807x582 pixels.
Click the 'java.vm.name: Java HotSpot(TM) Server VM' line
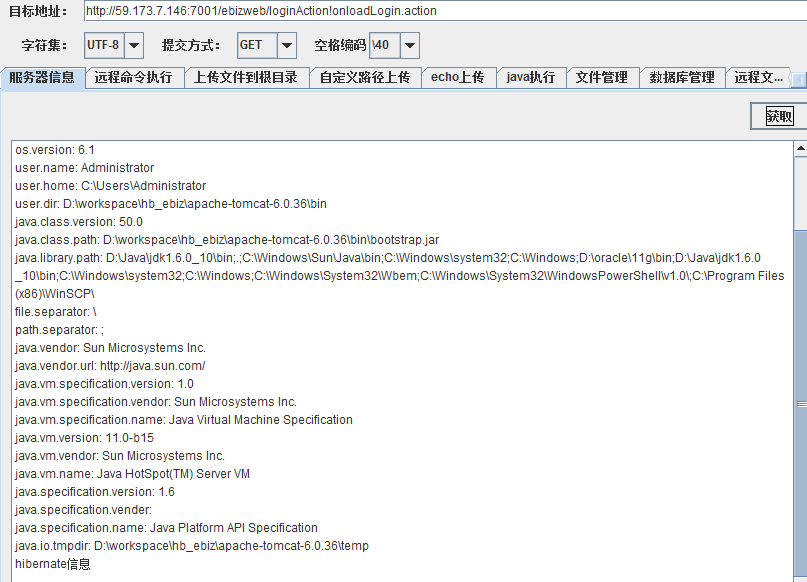click(132, 474)
